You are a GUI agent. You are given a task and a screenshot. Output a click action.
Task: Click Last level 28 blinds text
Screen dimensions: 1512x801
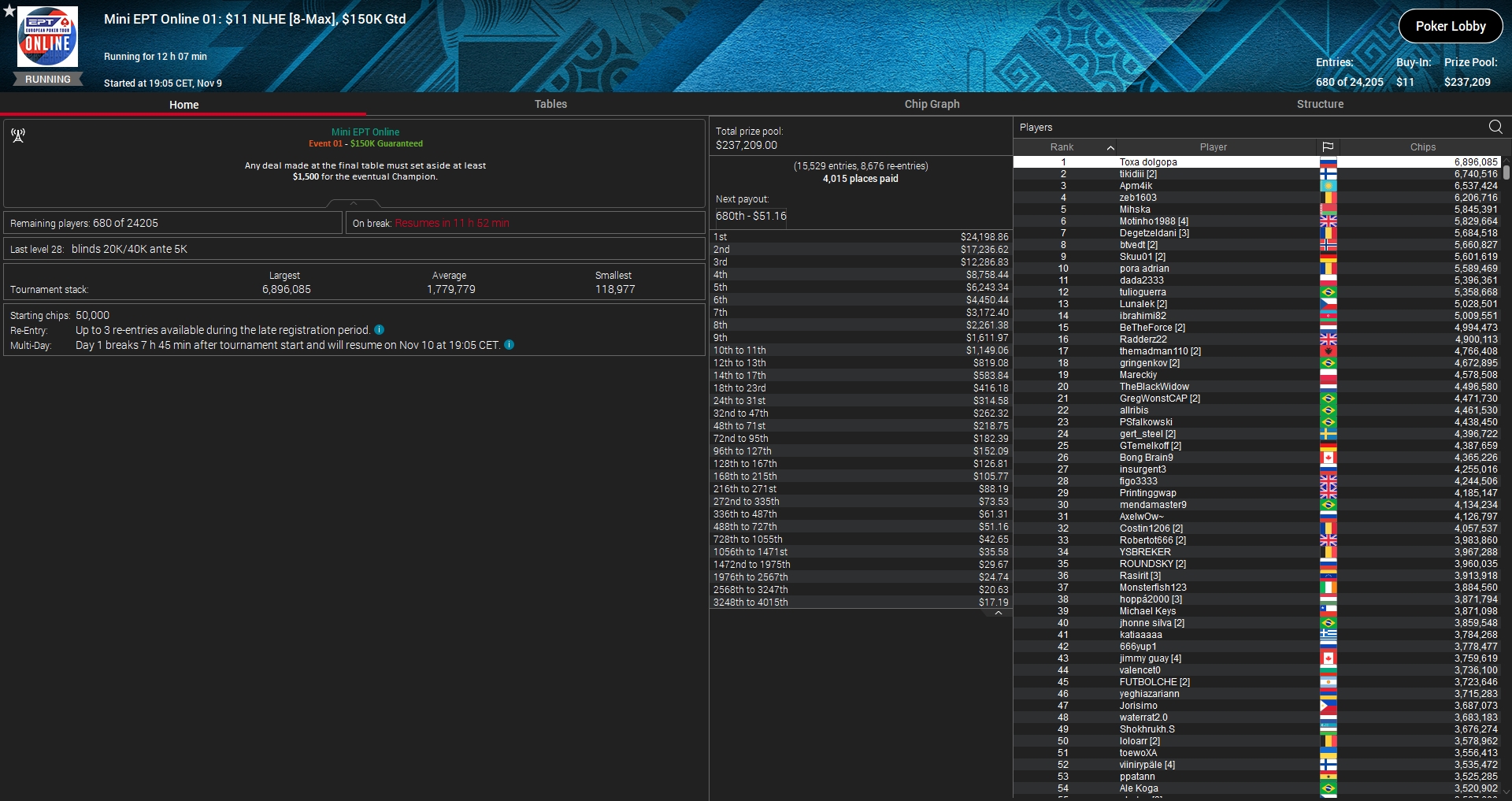[98, 249]
